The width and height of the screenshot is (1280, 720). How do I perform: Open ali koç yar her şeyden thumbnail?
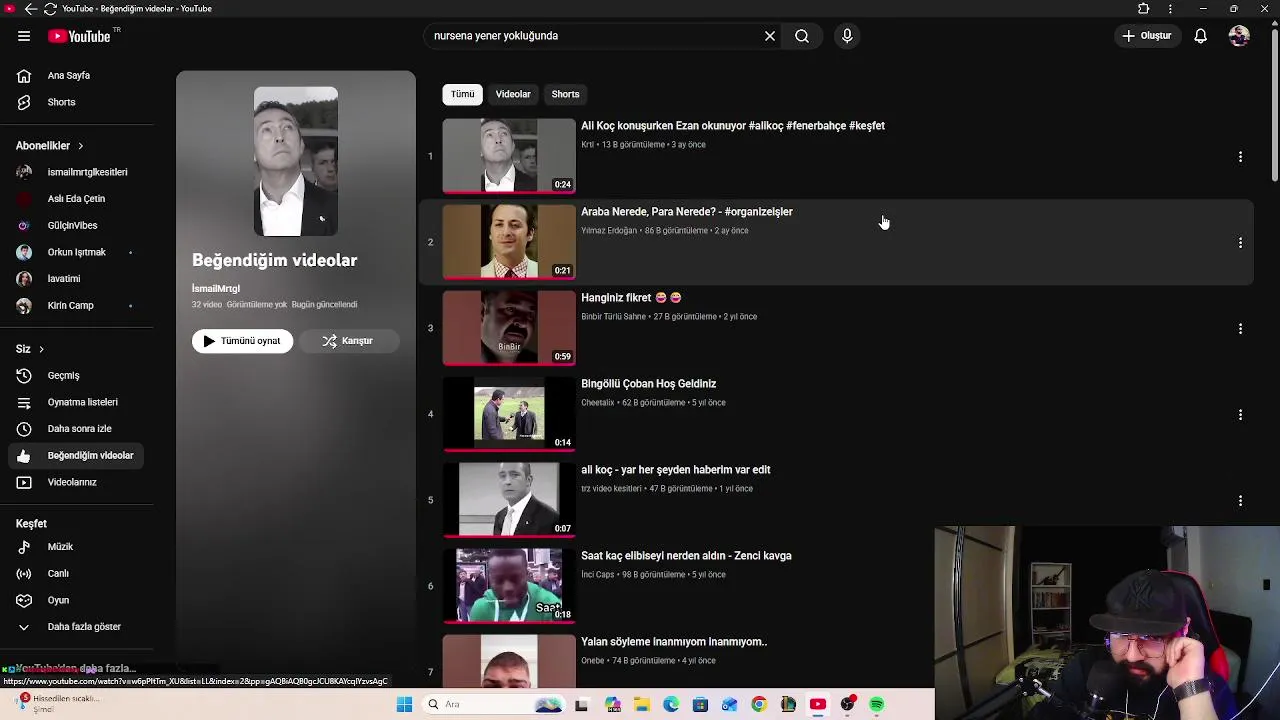pos(509,499)
